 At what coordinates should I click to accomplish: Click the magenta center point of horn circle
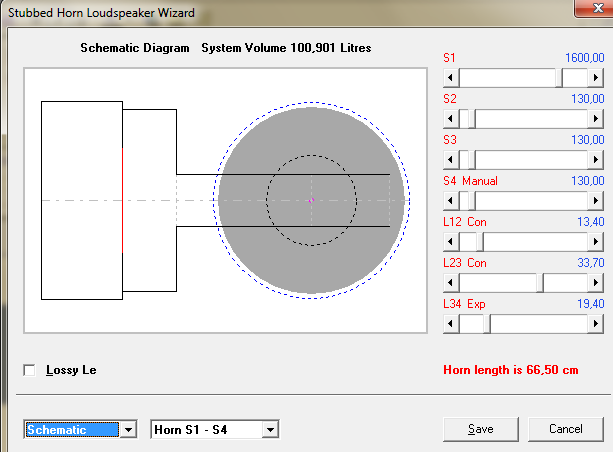312,201
